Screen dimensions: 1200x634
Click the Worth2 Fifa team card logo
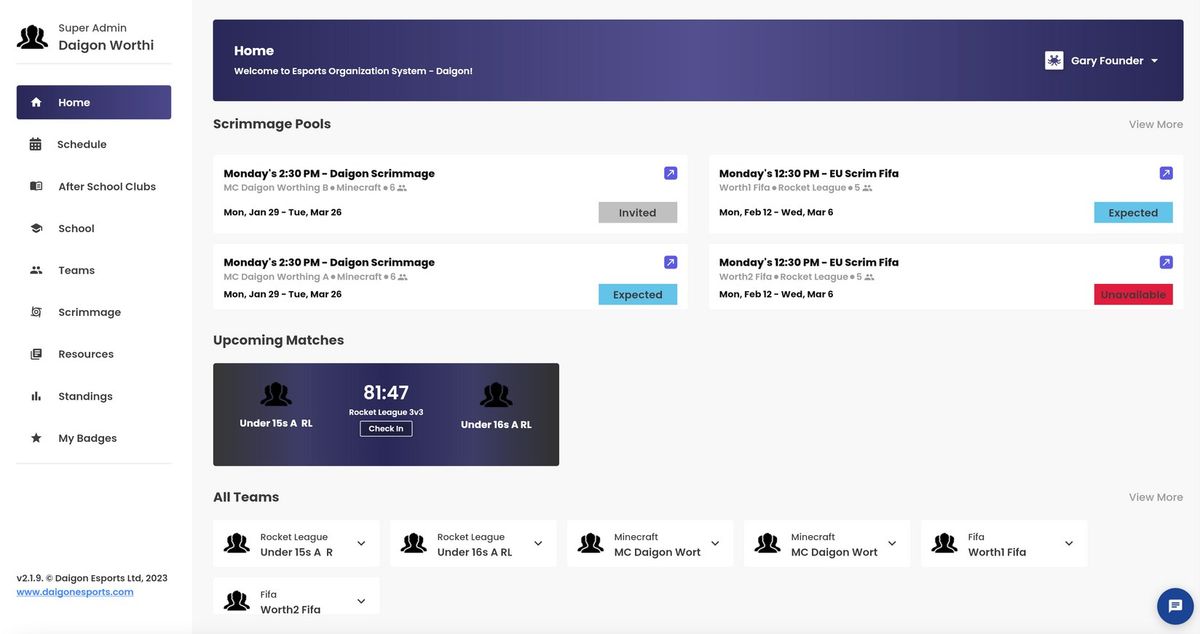click(x=237, y=601)
